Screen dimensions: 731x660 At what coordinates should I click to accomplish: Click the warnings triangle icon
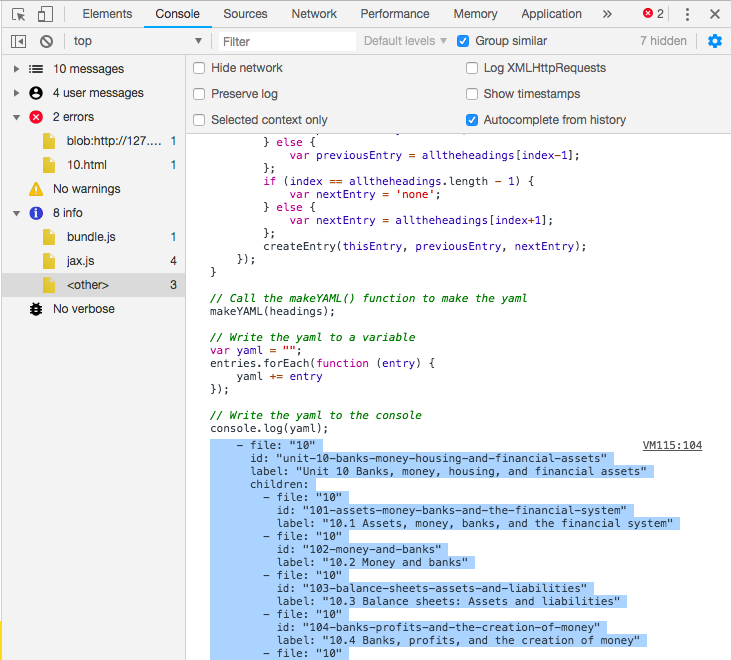[36, 189]
